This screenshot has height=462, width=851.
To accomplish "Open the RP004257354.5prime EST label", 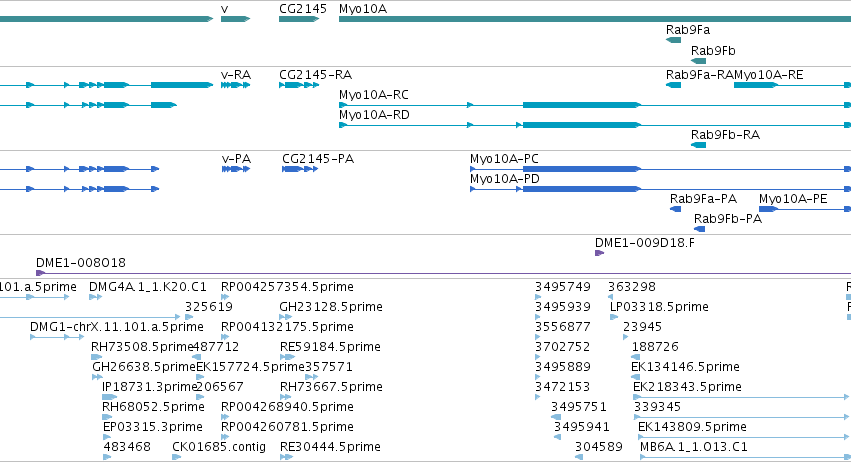I will [287, 287].
